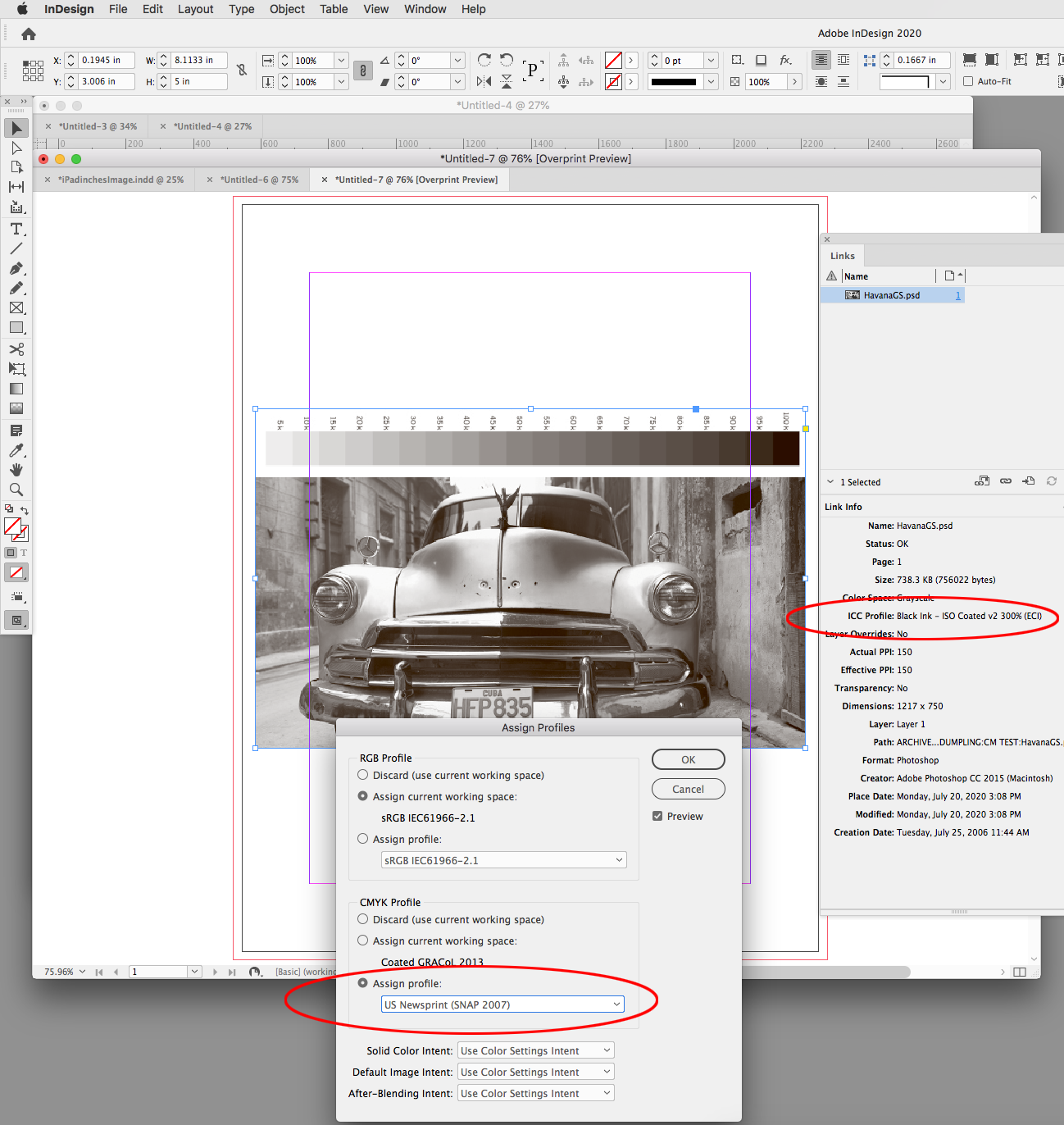Open the After-Blending Intent dropdown
The height and width of the screenshot is (1125, 1064).
click(x=534, y=1092)
